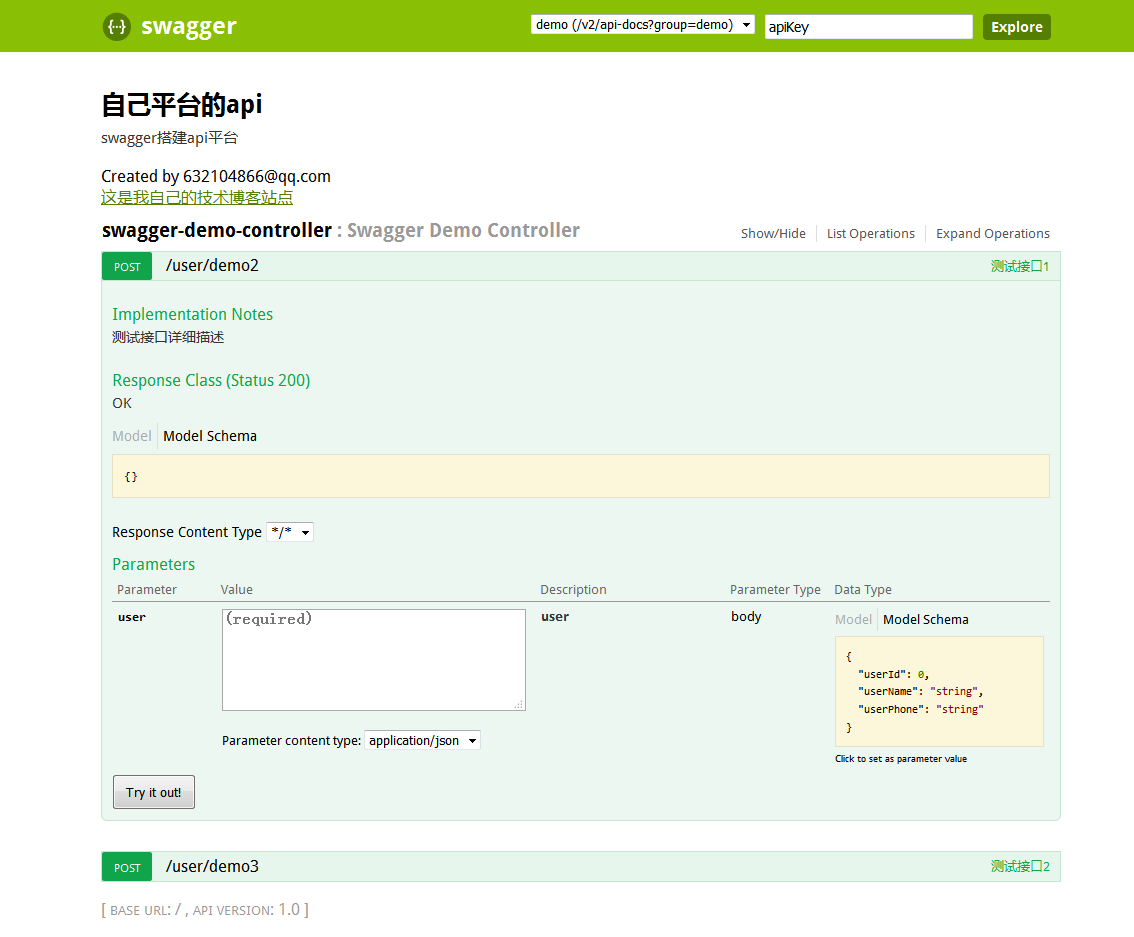Click Show/Hide operations link
1134x937 pixels.
772,234
